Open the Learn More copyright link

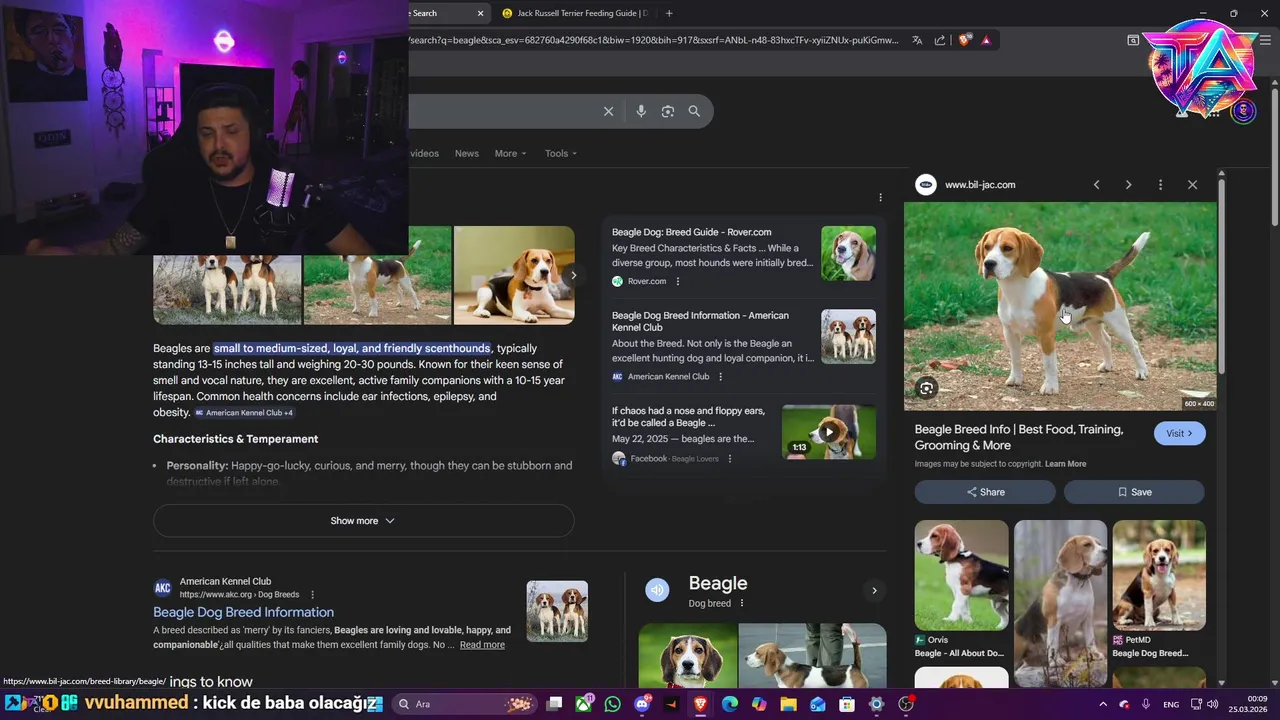[1065, 464]
